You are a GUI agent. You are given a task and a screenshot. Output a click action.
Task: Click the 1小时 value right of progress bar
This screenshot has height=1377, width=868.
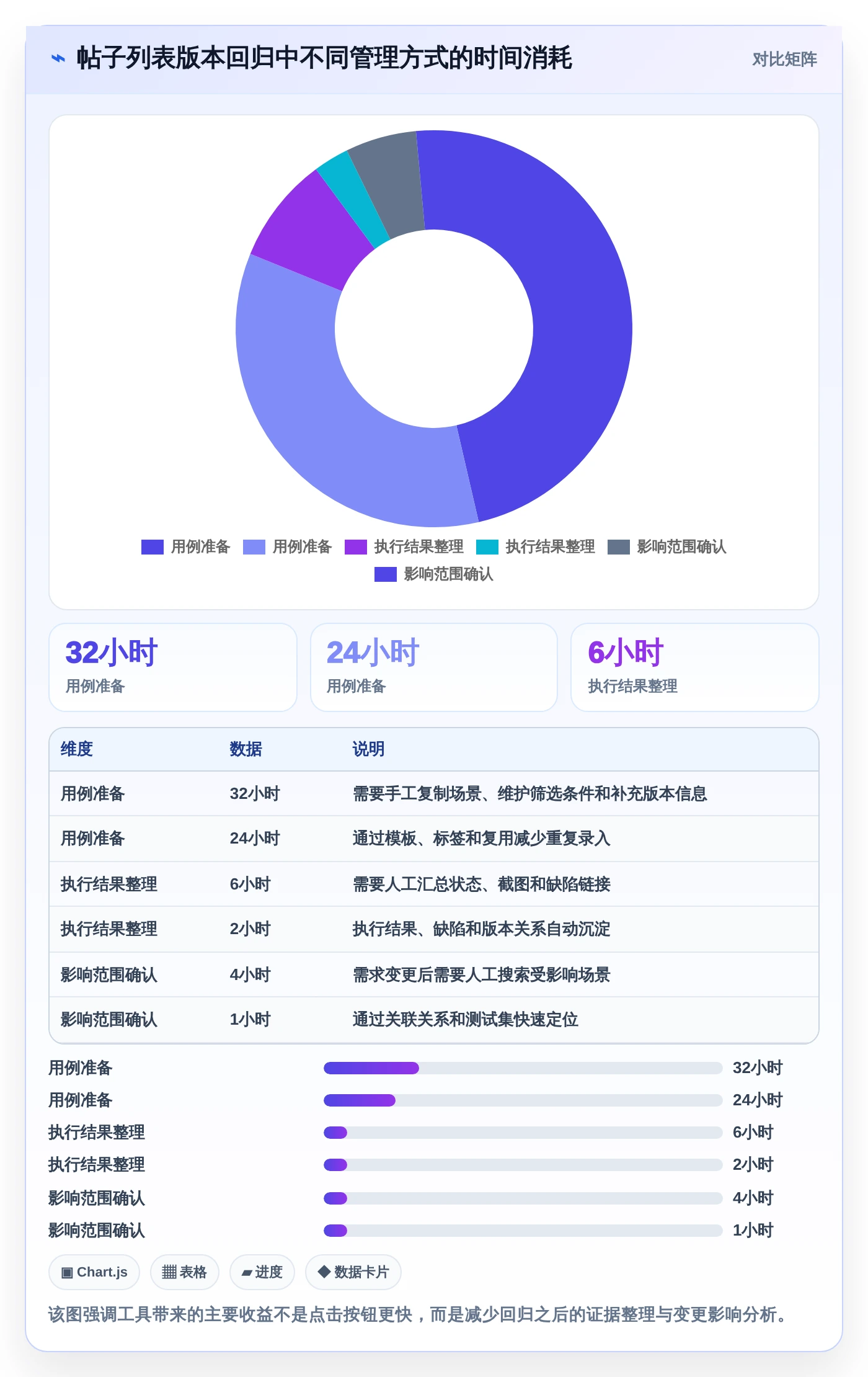pos(753,1231)
